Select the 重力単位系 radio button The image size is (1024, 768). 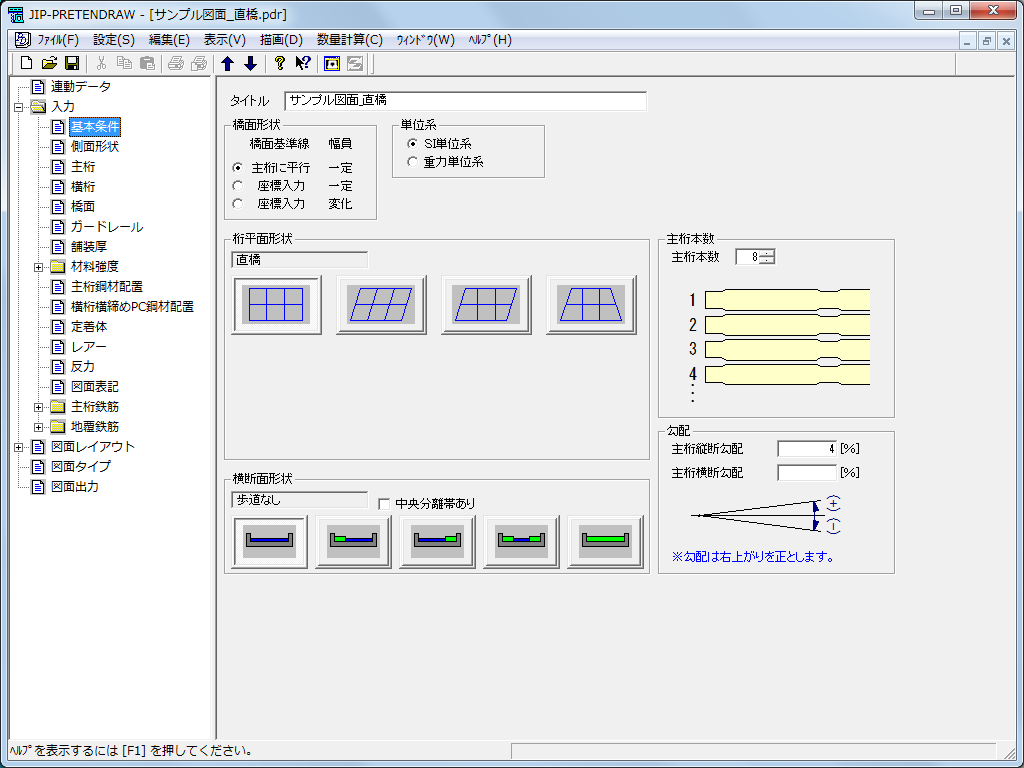[412, 161]
